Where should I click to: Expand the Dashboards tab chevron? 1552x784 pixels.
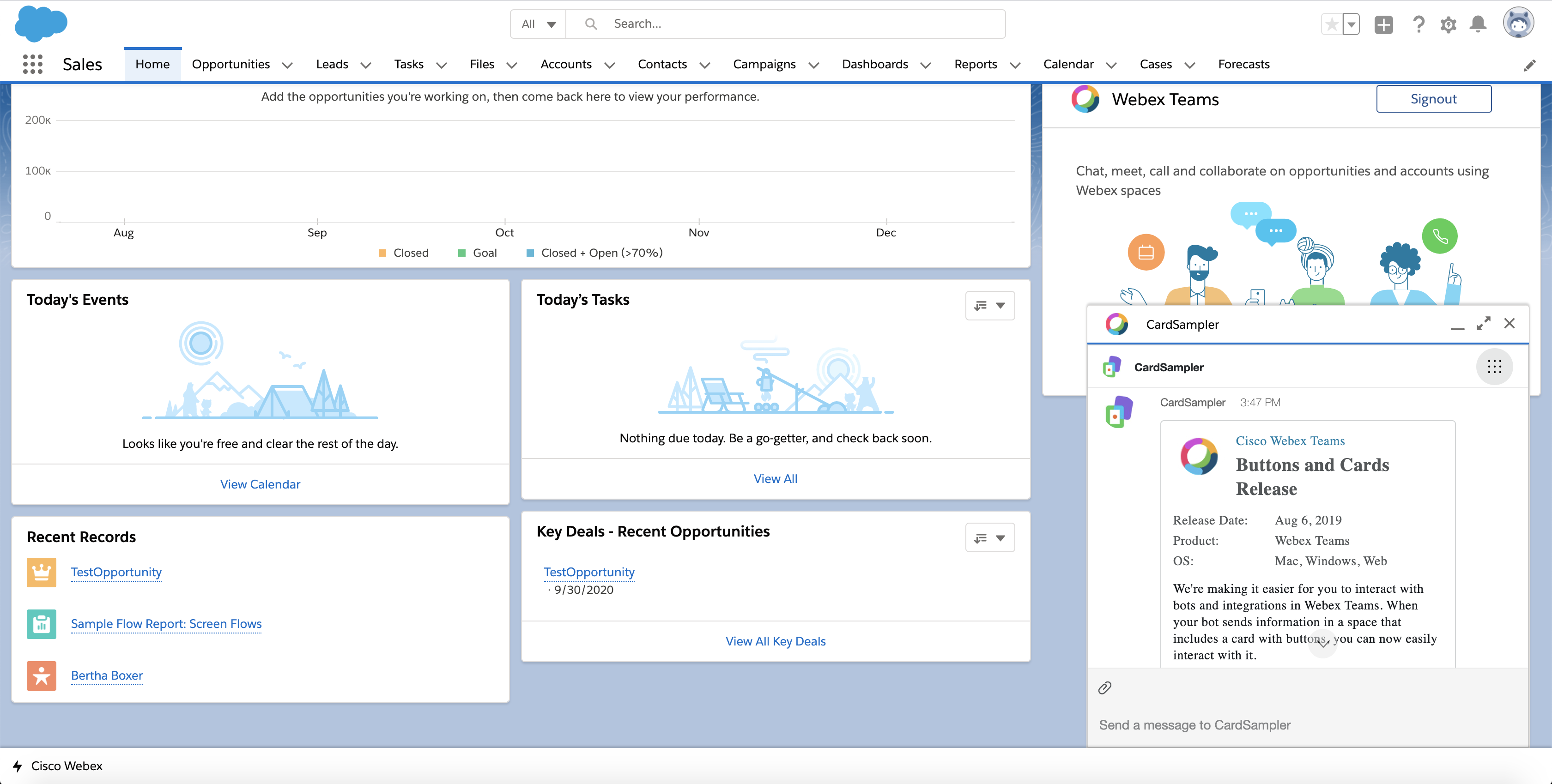925,65
